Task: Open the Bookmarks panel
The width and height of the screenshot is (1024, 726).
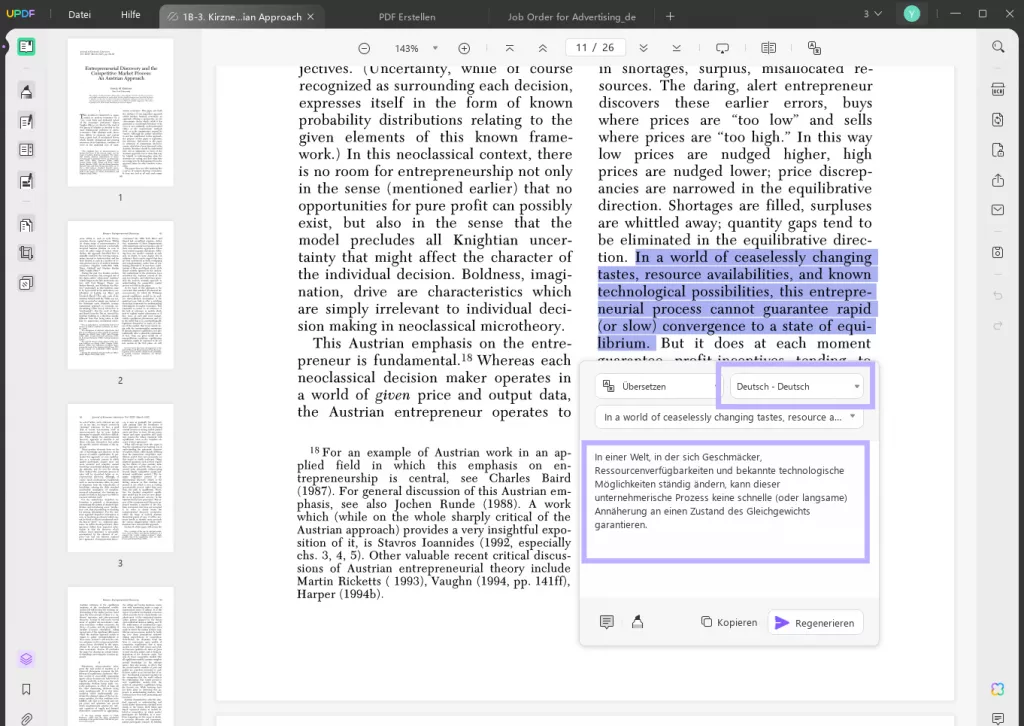Action: 26,689
